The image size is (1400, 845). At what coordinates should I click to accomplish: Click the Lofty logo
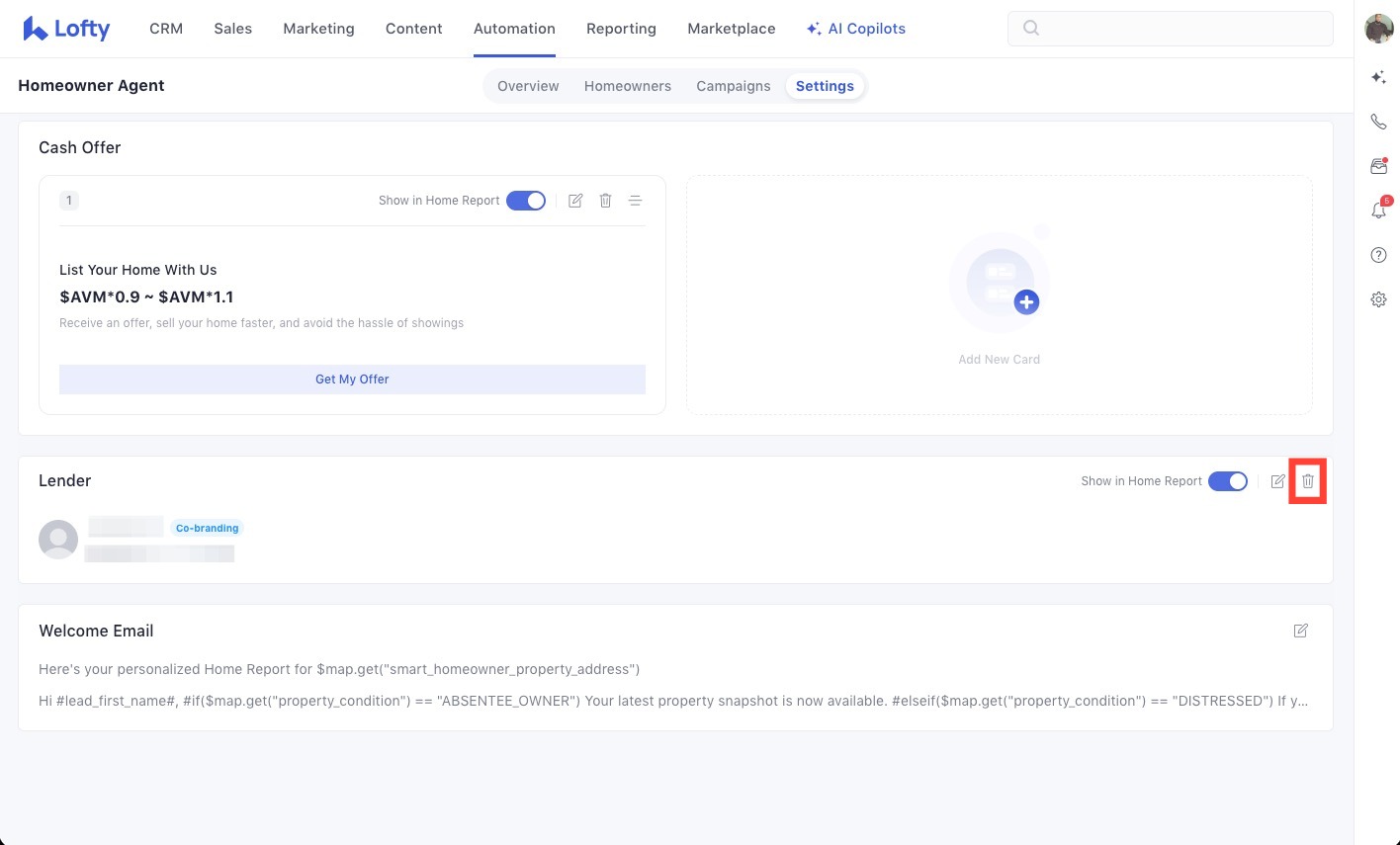[66, 29]
